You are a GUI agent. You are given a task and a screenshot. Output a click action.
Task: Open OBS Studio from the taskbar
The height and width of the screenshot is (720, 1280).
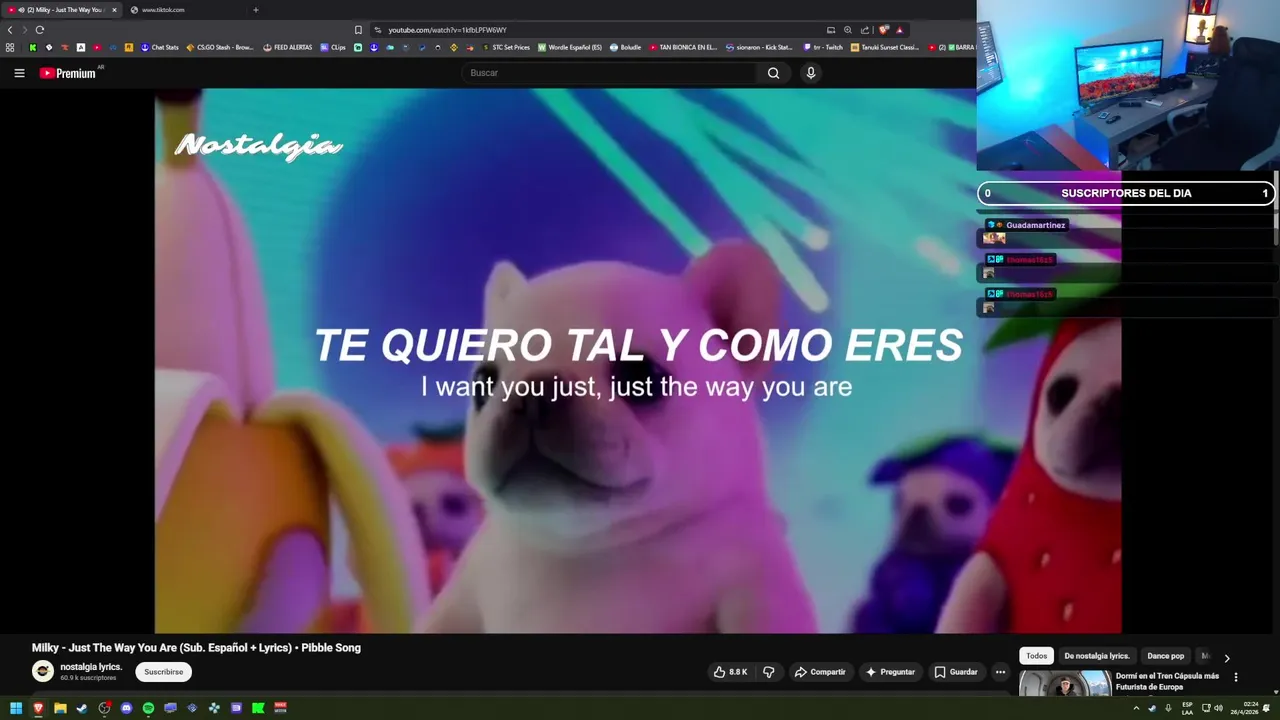[104, 708]
